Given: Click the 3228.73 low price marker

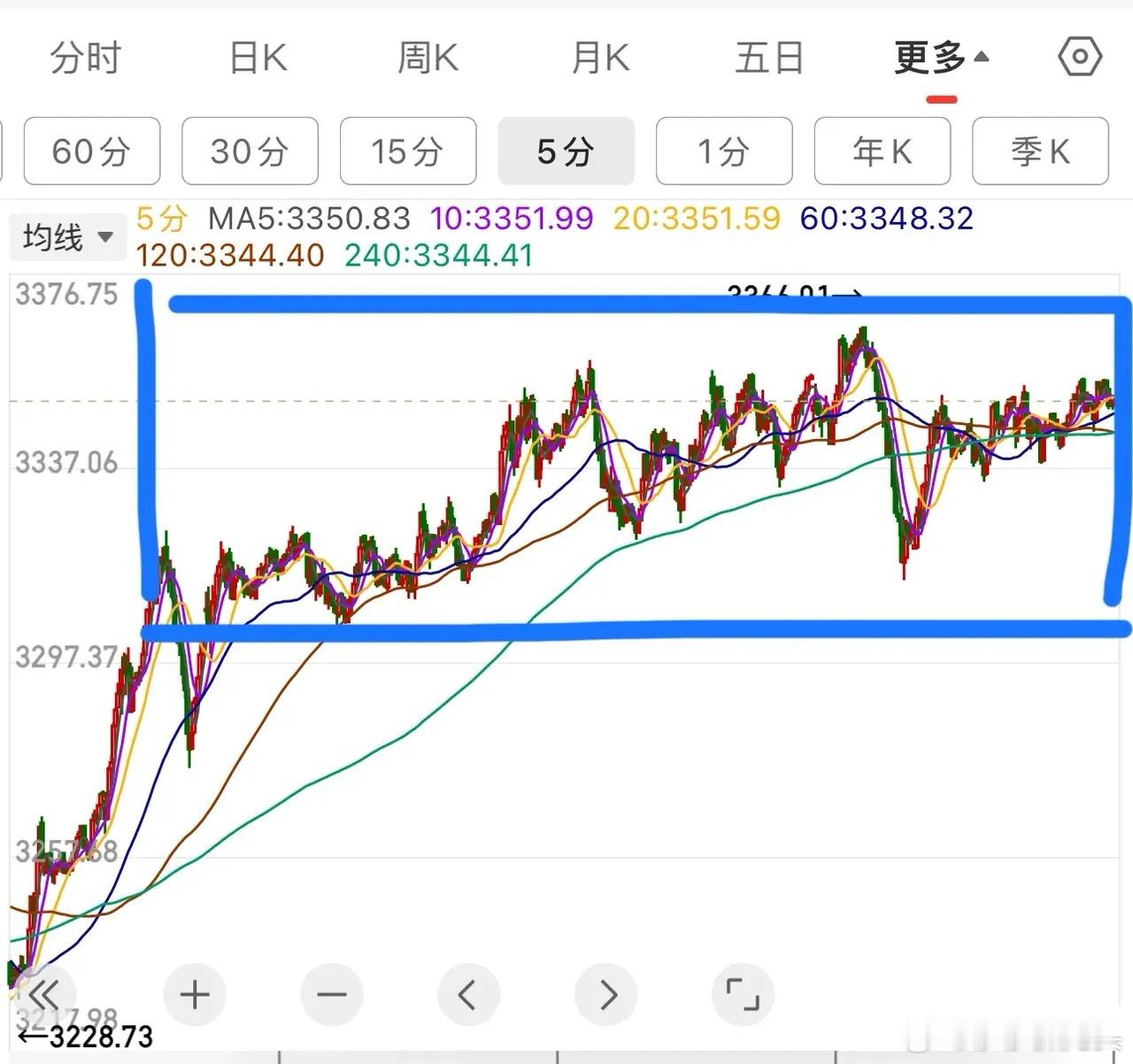Looking at the screenshot, I should [86, 1037].
